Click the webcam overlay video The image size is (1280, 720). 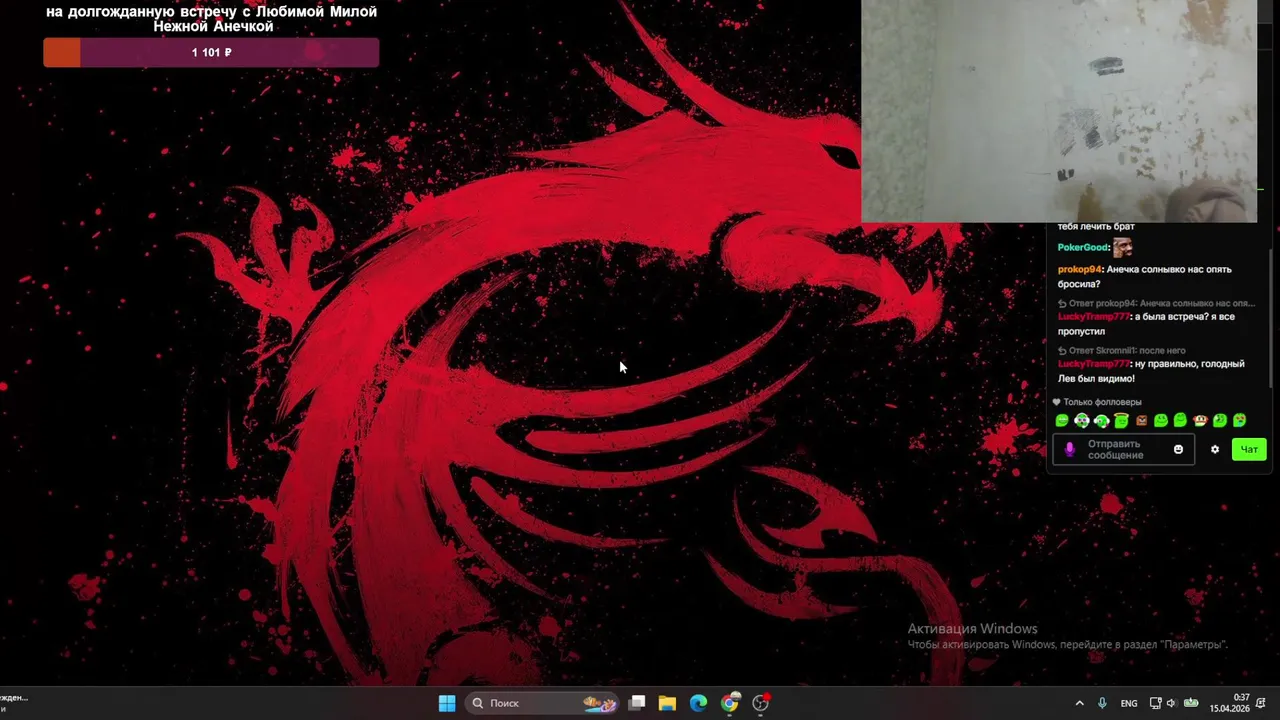1059,111
